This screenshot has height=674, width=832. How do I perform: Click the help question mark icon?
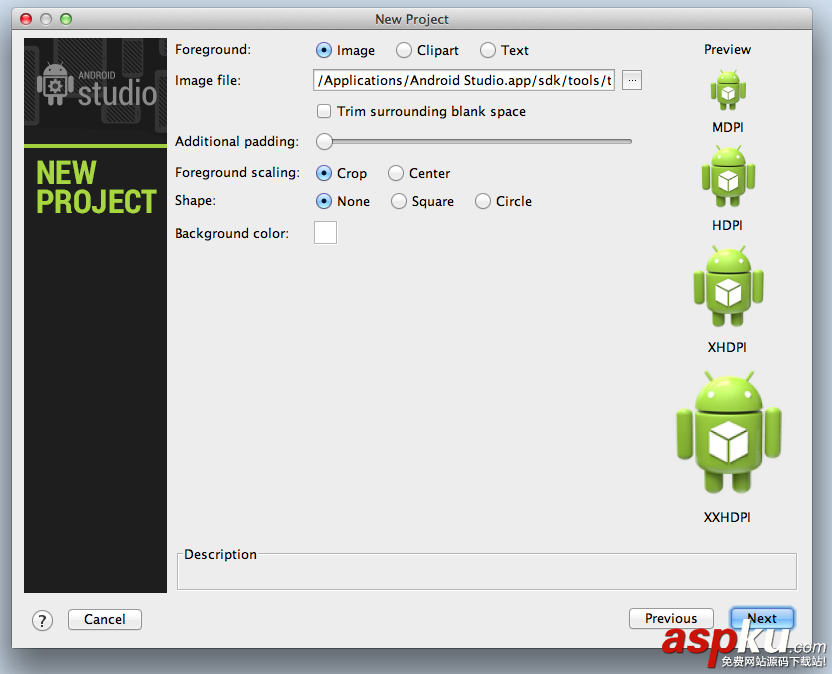[41, 619]
